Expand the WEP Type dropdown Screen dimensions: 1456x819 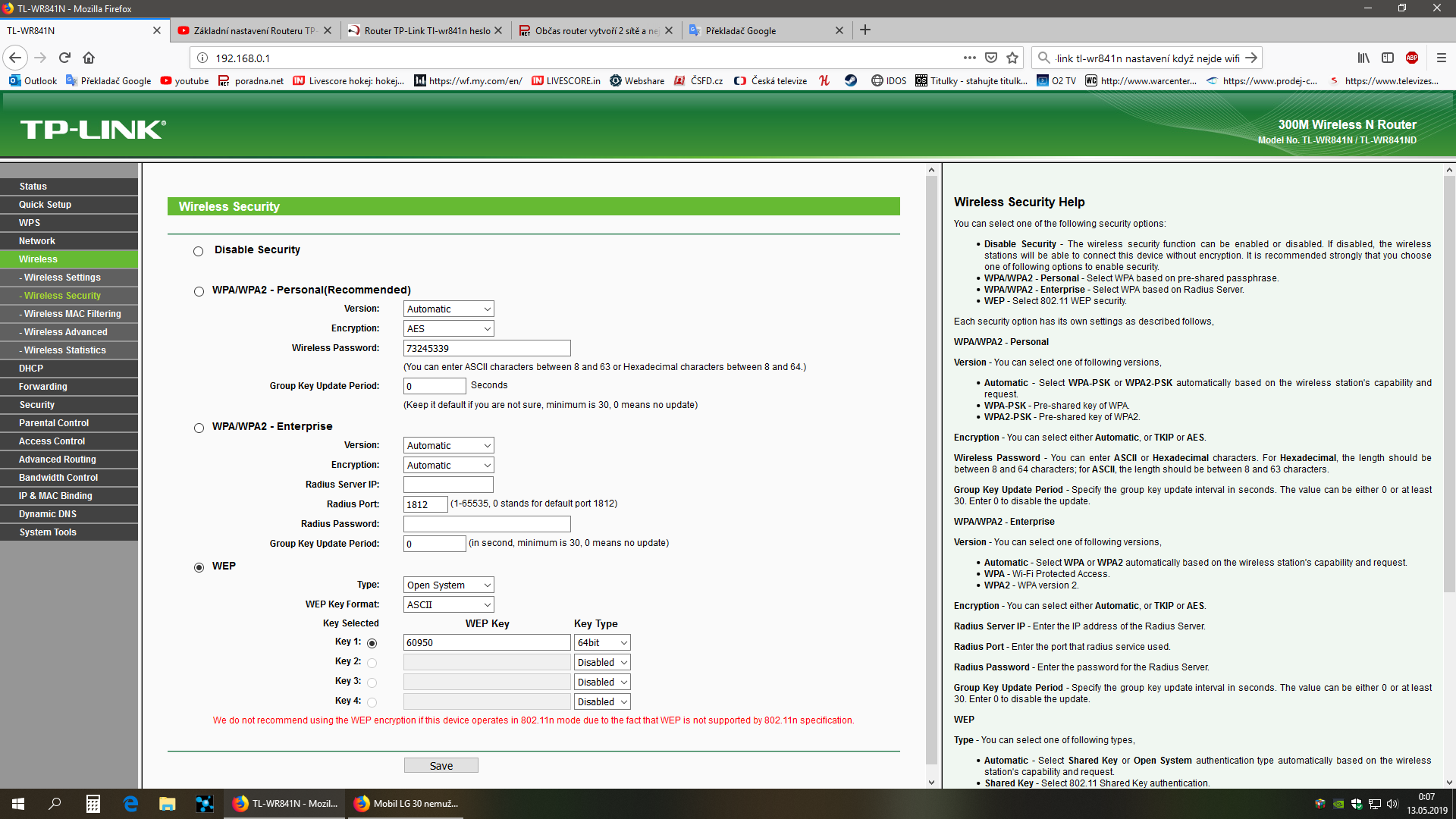[448, 585]
